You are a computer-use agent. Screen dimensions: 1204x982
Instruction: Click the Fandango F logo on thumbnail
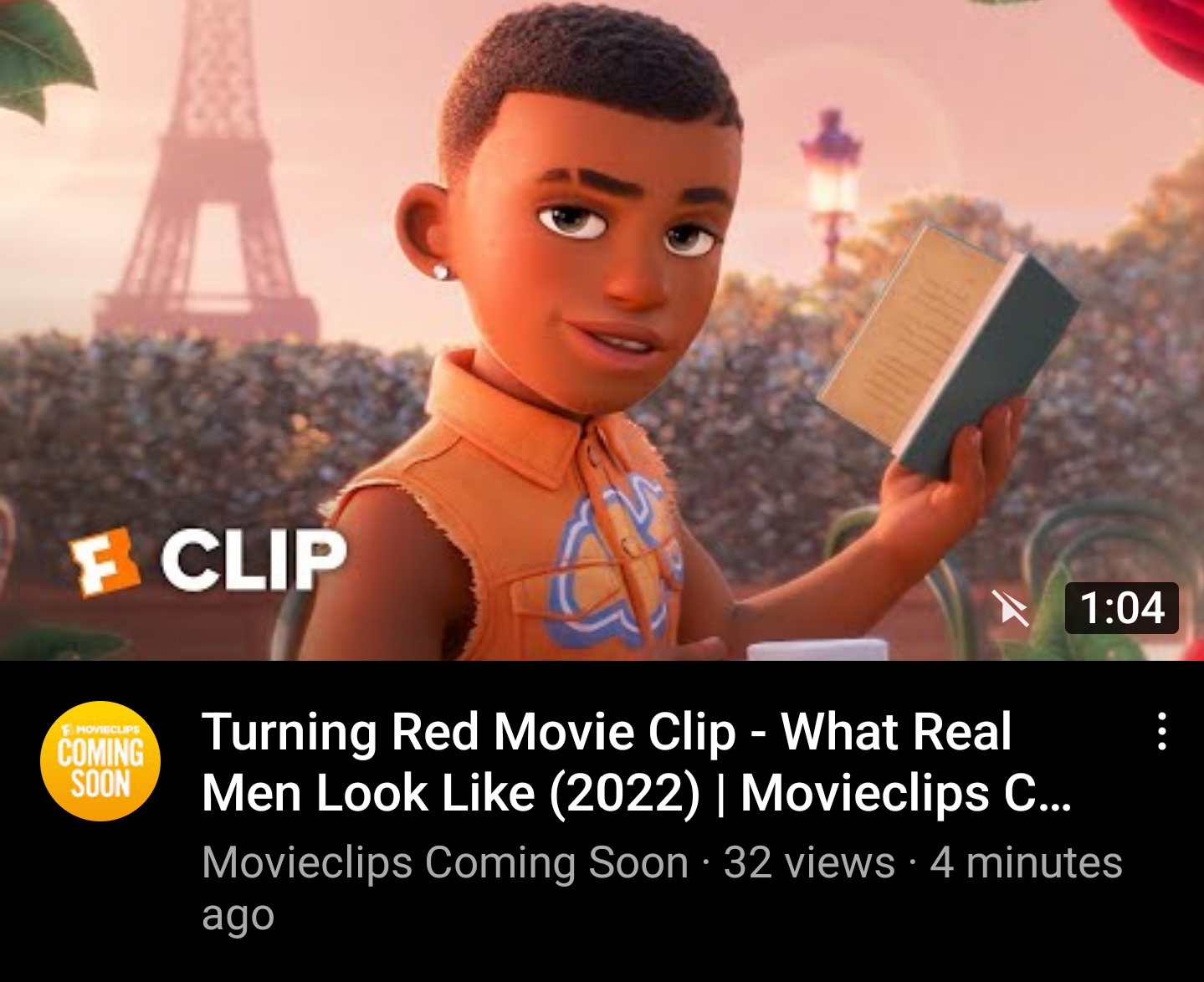click(x=103, y=560)
